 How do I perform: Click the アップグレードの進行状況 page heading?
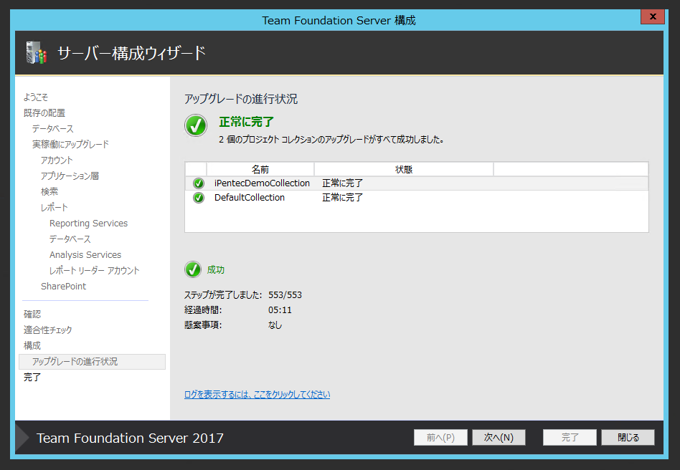241,99
